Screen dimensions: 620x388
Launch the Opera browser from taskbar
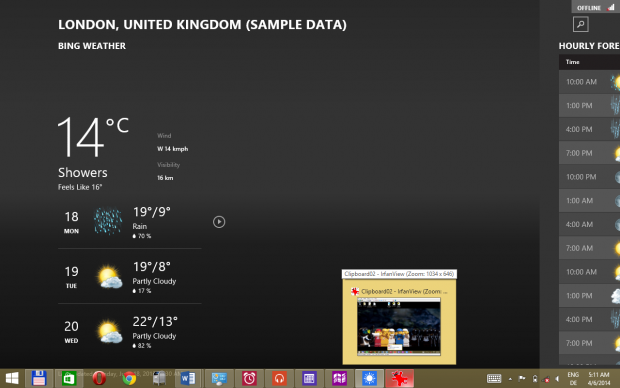click(99, 379)
